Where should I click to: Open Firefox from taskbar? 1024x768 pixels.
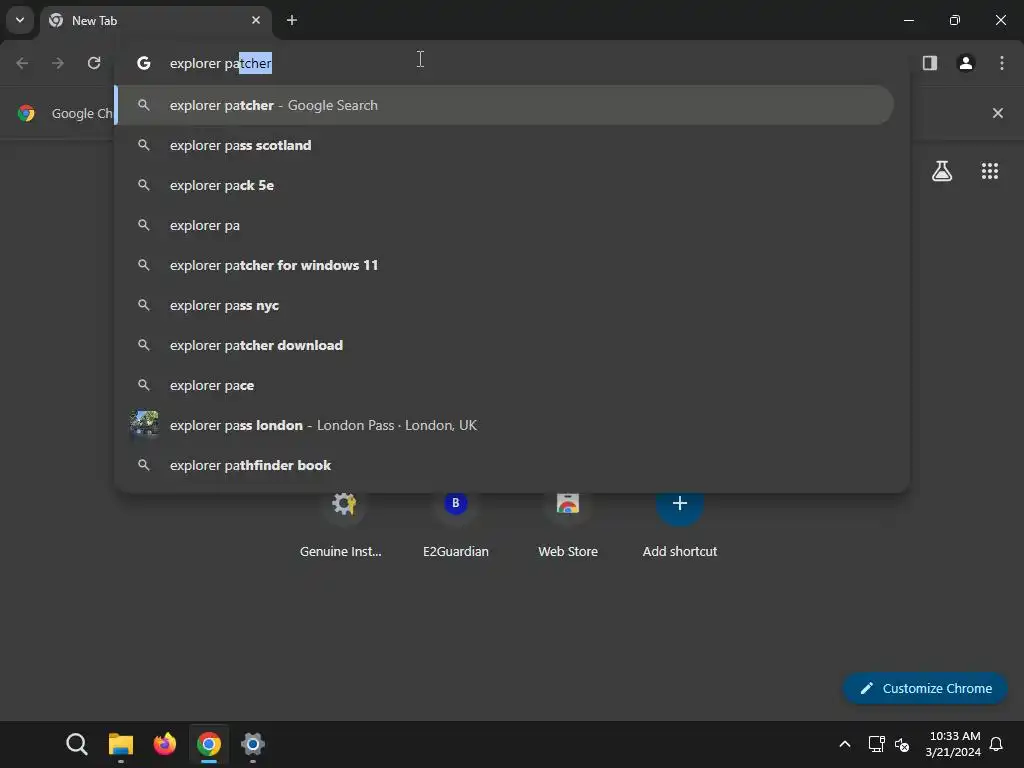165,744
